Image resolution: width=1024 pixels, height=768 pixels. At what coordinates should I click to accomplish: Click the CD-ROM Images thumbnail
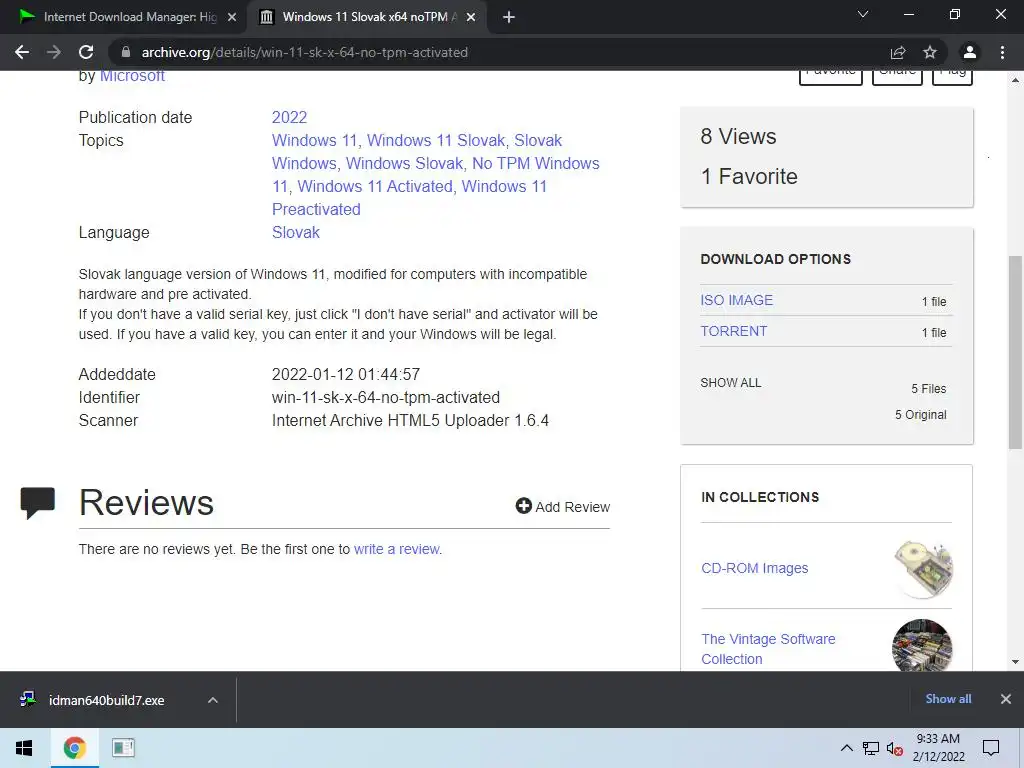[x=923, y=568]
